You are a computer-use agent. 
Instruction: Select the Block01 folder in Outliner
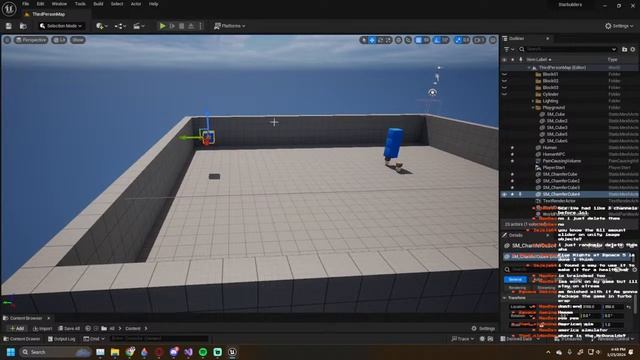click(x=550, y=74)
